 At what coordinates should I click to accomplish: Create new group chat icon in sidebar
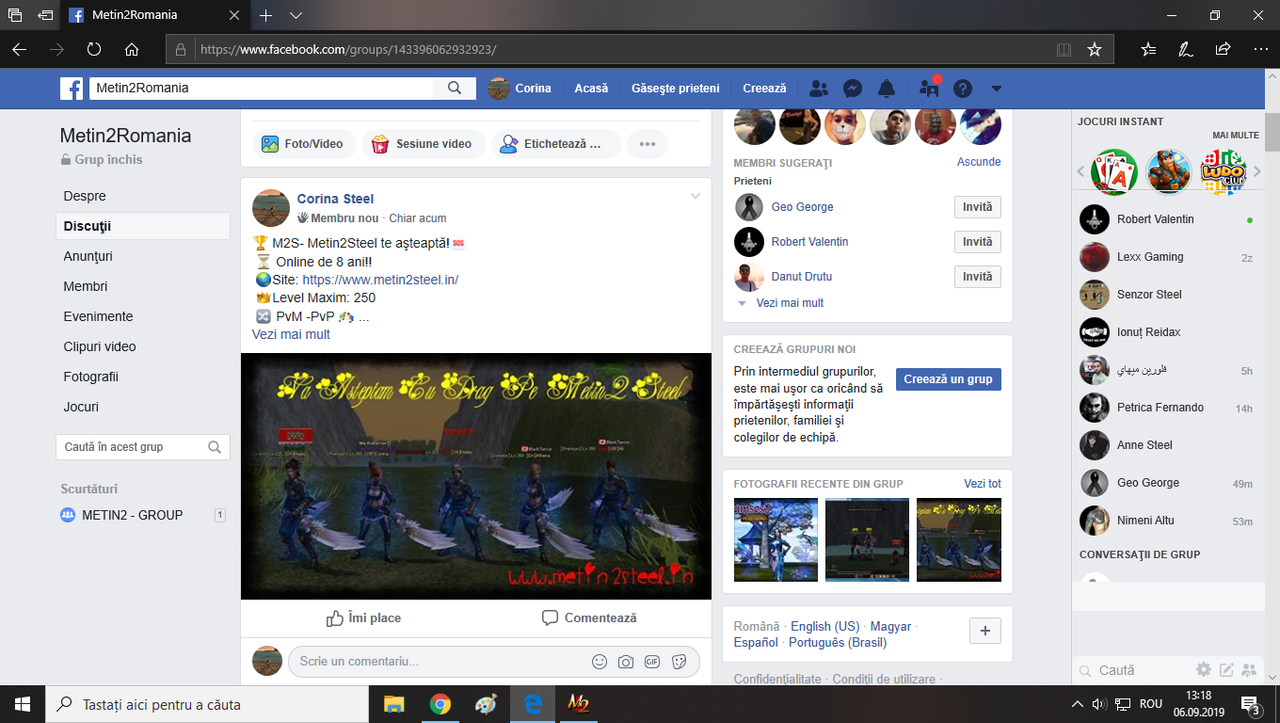tap(1248, 669)
